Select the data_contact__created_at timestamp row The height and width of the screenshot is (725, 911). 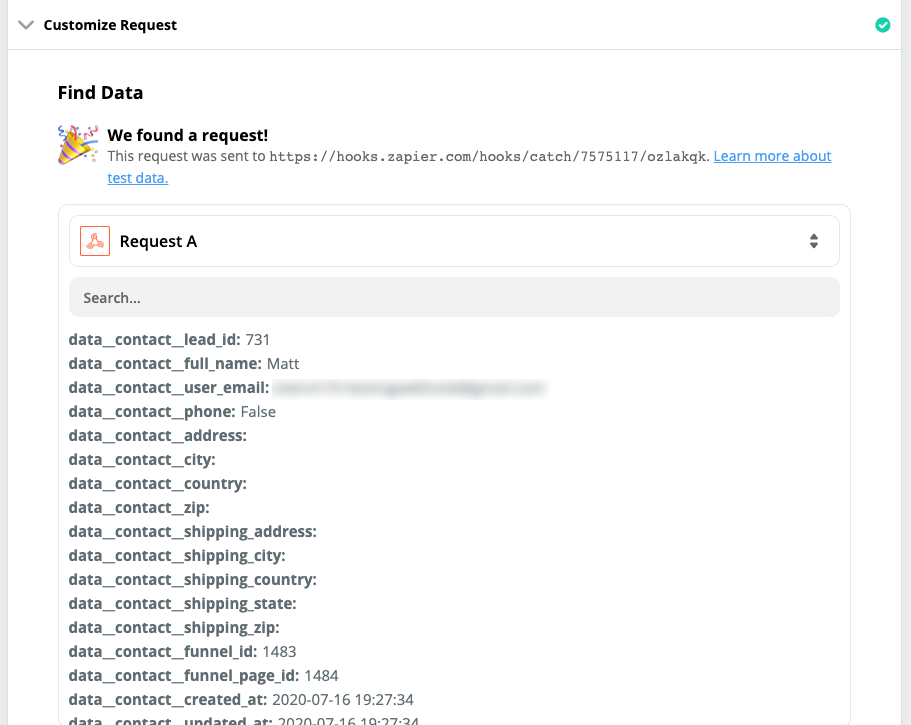pyautogui.click(x=241, y=700)
